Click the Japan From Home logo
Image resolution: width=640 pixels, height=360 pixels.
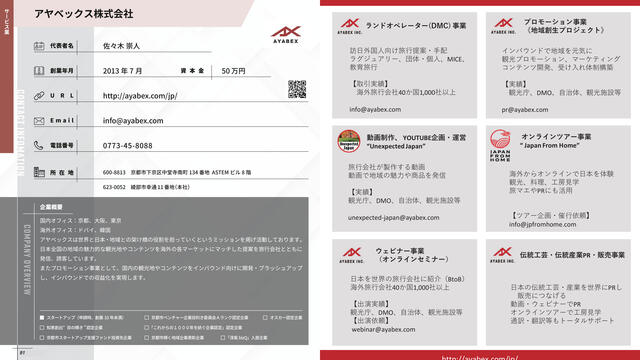pos(500,145)
